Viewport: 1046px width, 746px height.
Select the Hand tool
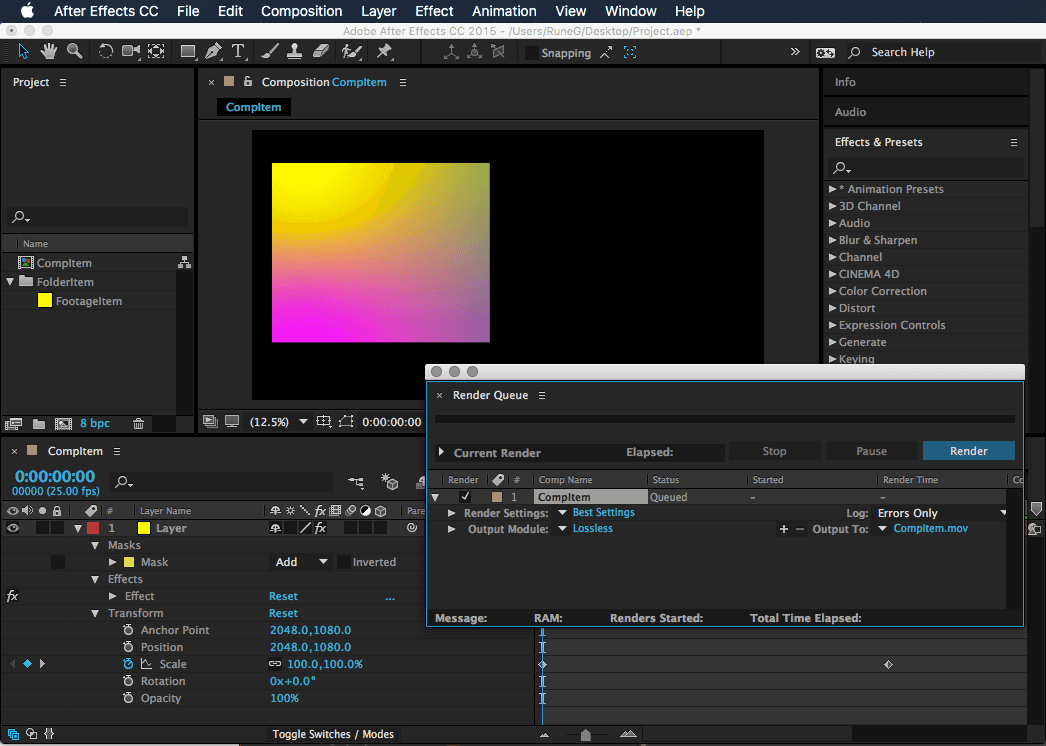49,51
